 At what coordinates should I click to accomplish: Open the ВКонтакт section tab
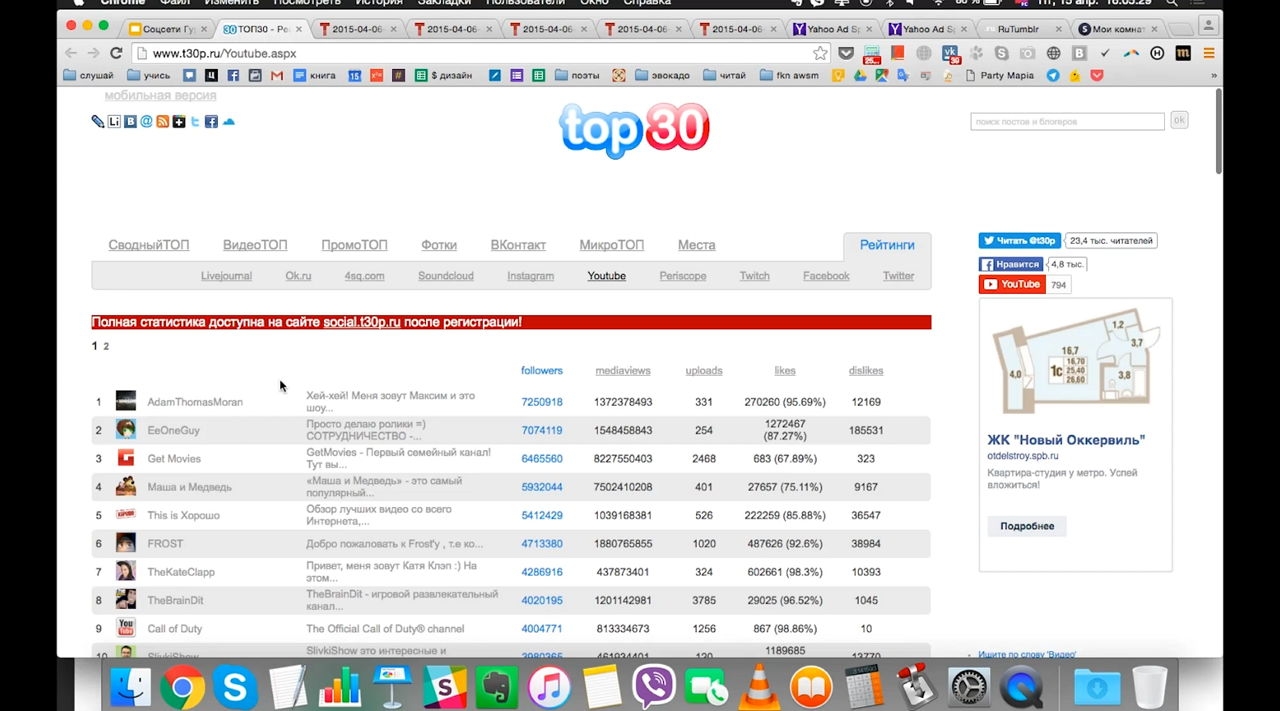(518, 245)
